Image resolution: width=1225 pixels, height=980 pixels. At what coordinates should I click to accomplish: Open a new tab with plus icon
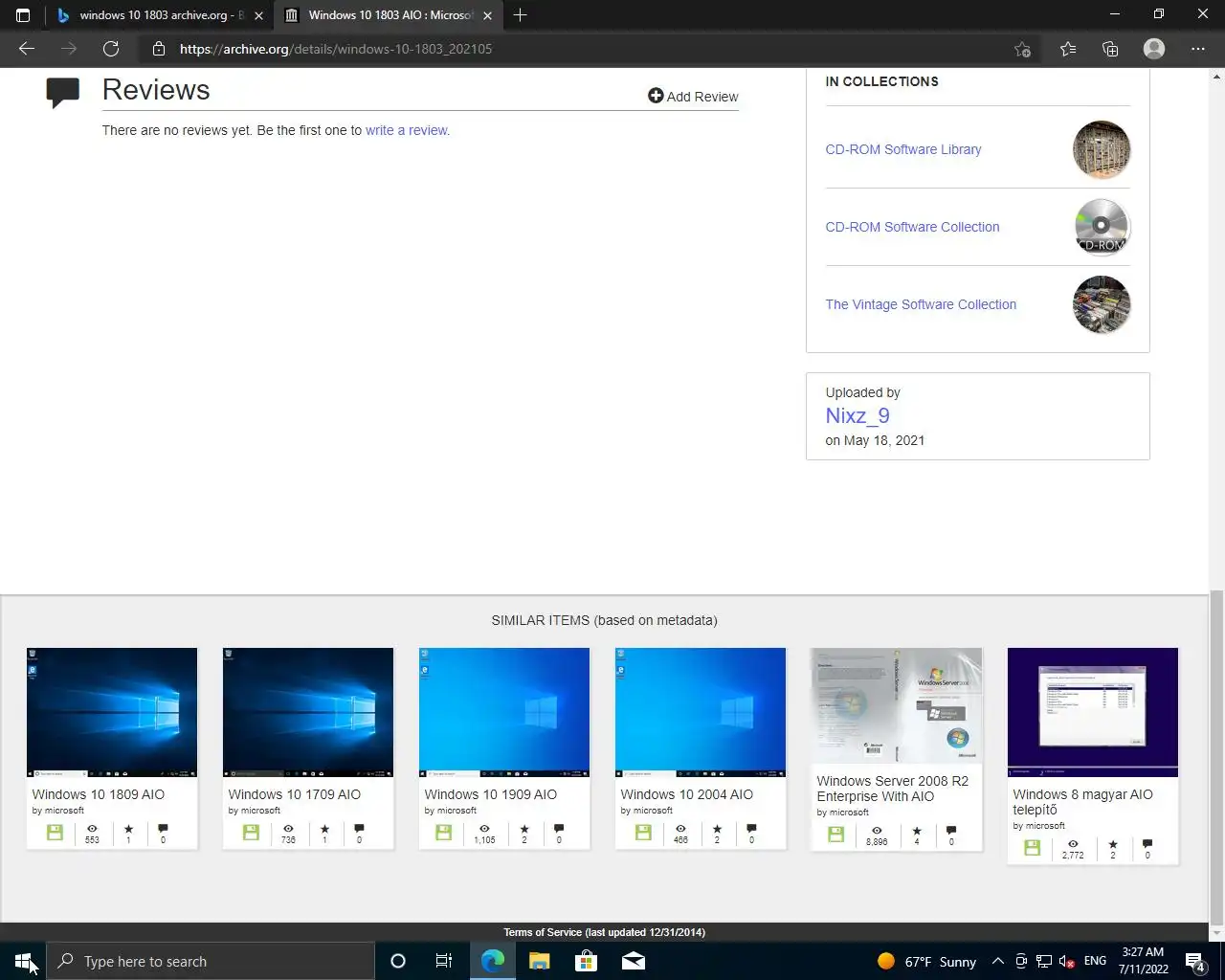click(520, 15)
